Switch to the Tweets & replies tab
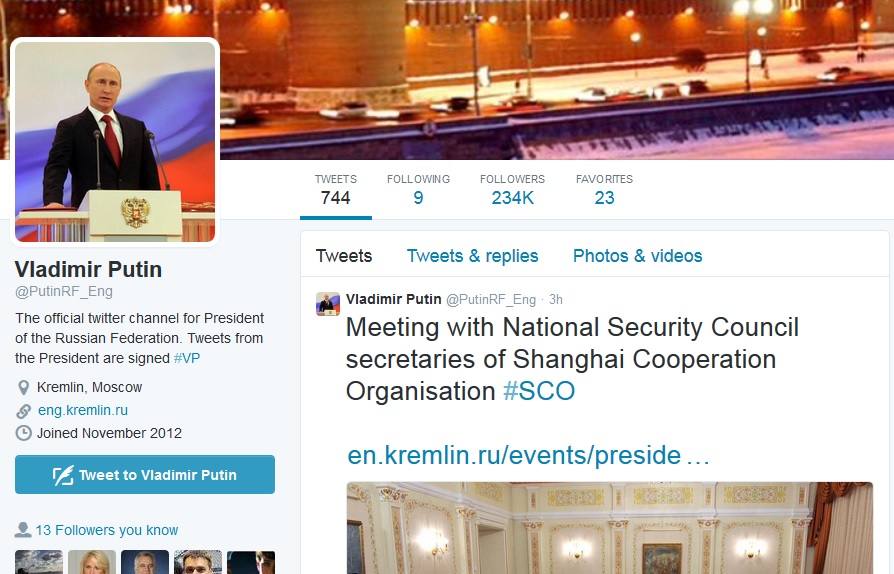Screen dimensions: 894x574 click(x=472, y=256)
